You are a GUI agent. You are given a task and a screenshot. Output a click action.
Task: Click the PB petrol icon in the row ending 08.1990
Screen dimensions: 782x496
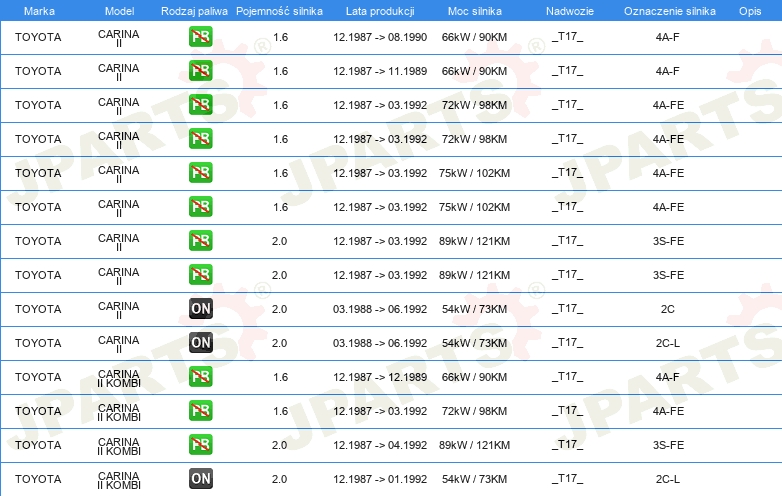coord(201,38)
